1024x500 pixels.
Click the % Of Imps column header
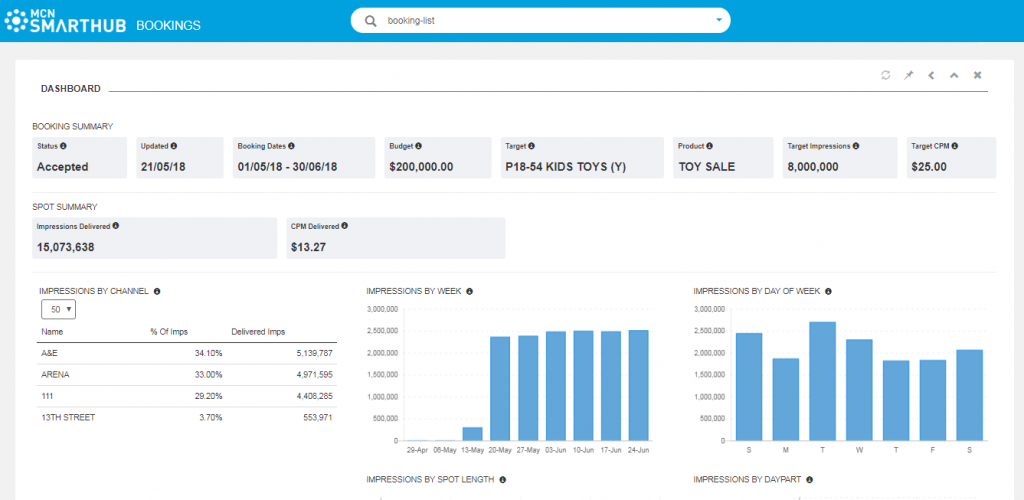[x=169, y=332]
